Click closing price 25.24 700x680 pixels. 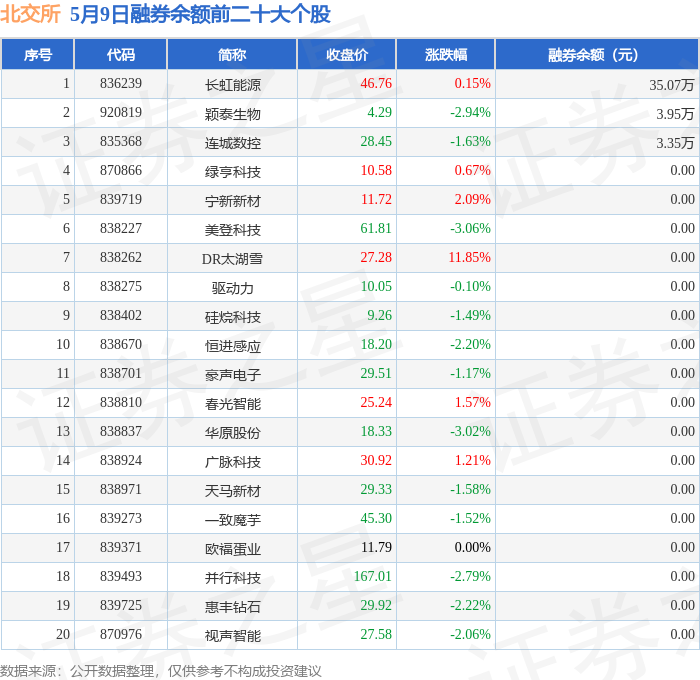point(376,403)
